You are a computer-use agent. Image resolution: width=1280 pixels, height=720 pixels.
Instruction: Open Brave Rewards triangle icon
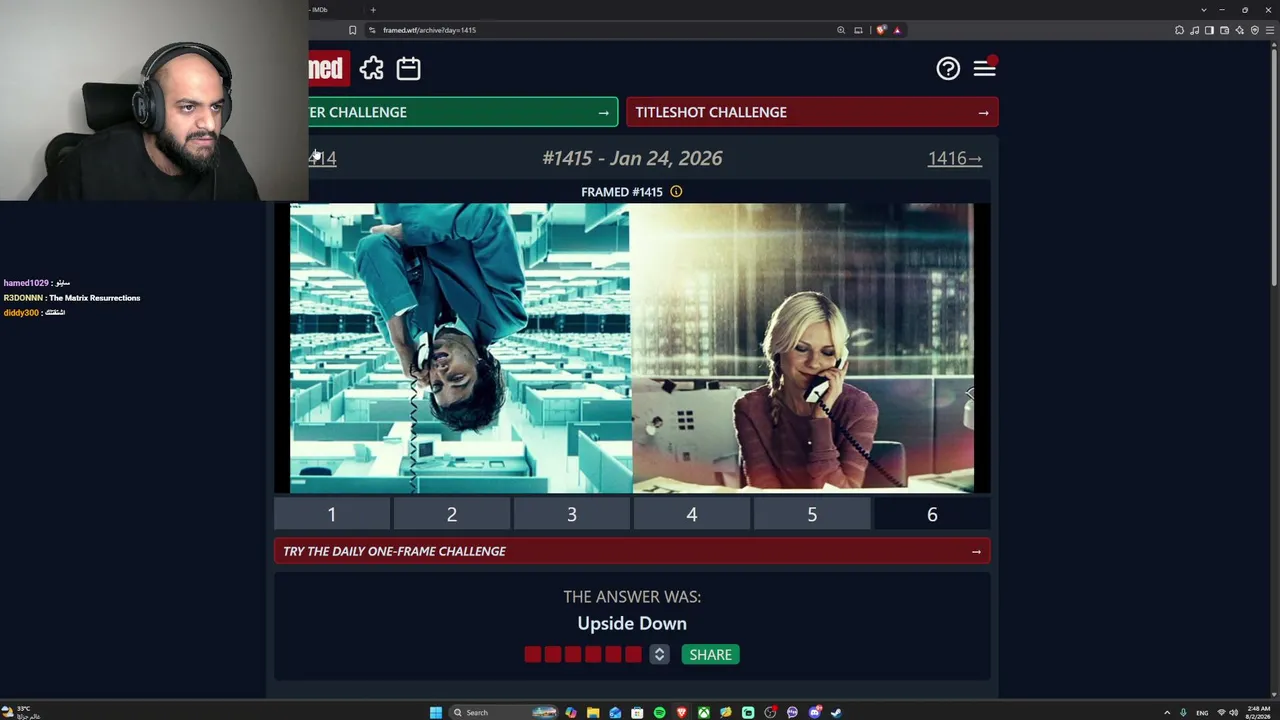tap(897, 30)
